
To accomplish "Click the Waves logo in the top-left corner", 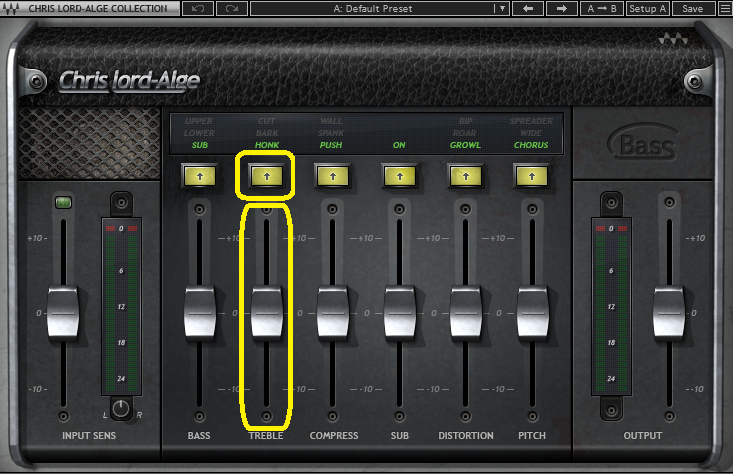I will click(x=10, y=9).
